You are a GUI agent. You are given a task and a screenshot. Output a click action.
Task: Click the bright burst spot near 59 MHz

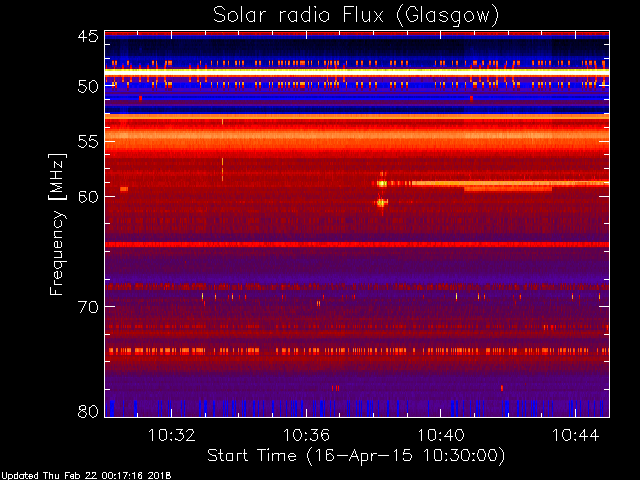coord(382,184)
